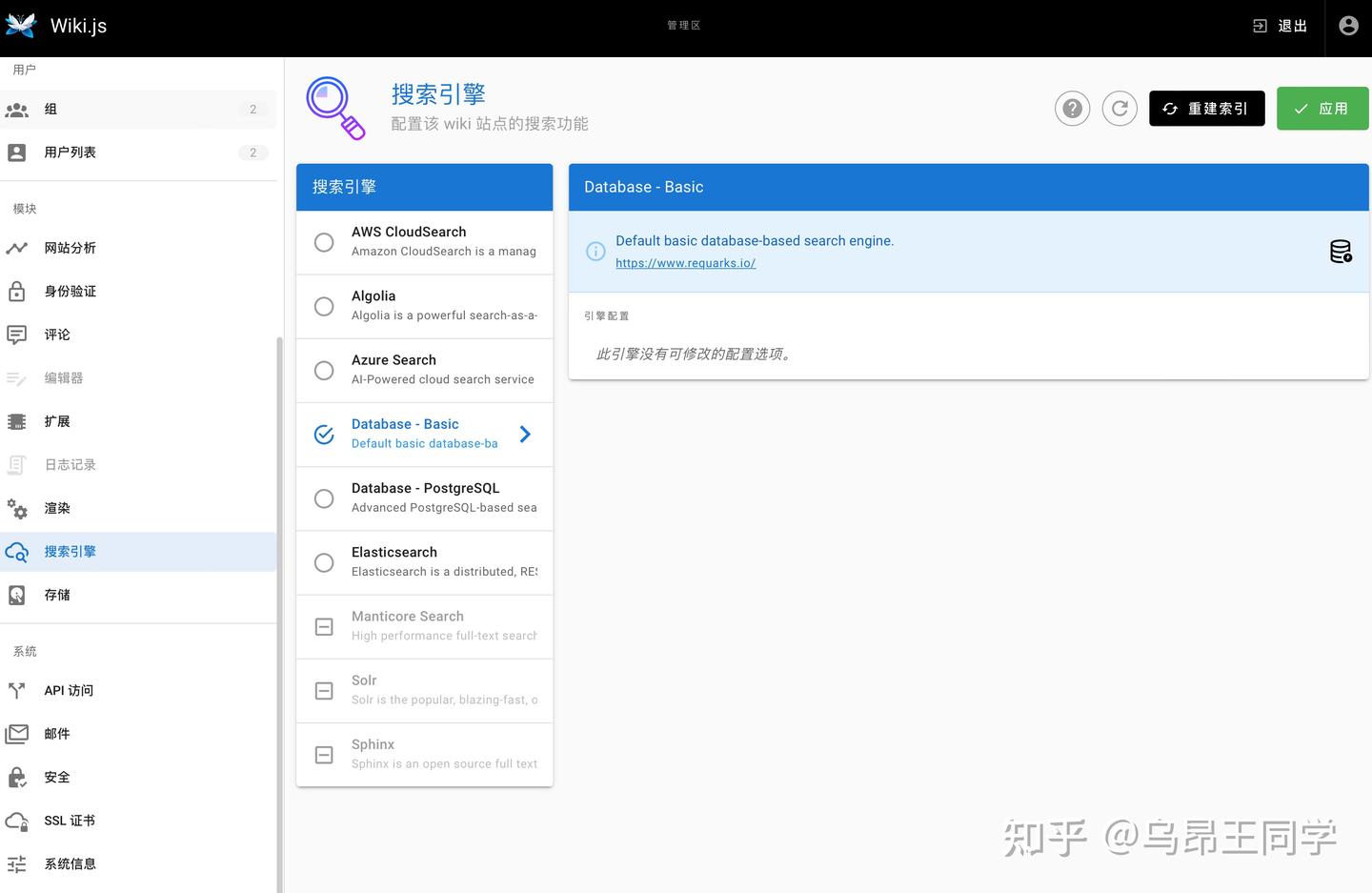Click the "Solr" engine title

pyautogui.click(x=364, y=680)
